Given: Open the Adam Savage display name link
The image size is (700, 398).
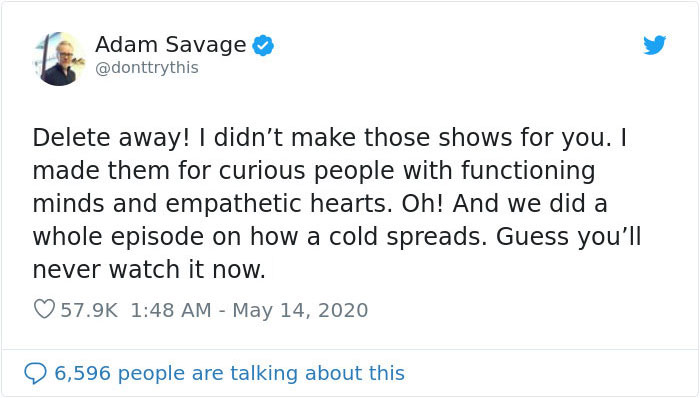Looking at the screenshot, I should [171, 45].
